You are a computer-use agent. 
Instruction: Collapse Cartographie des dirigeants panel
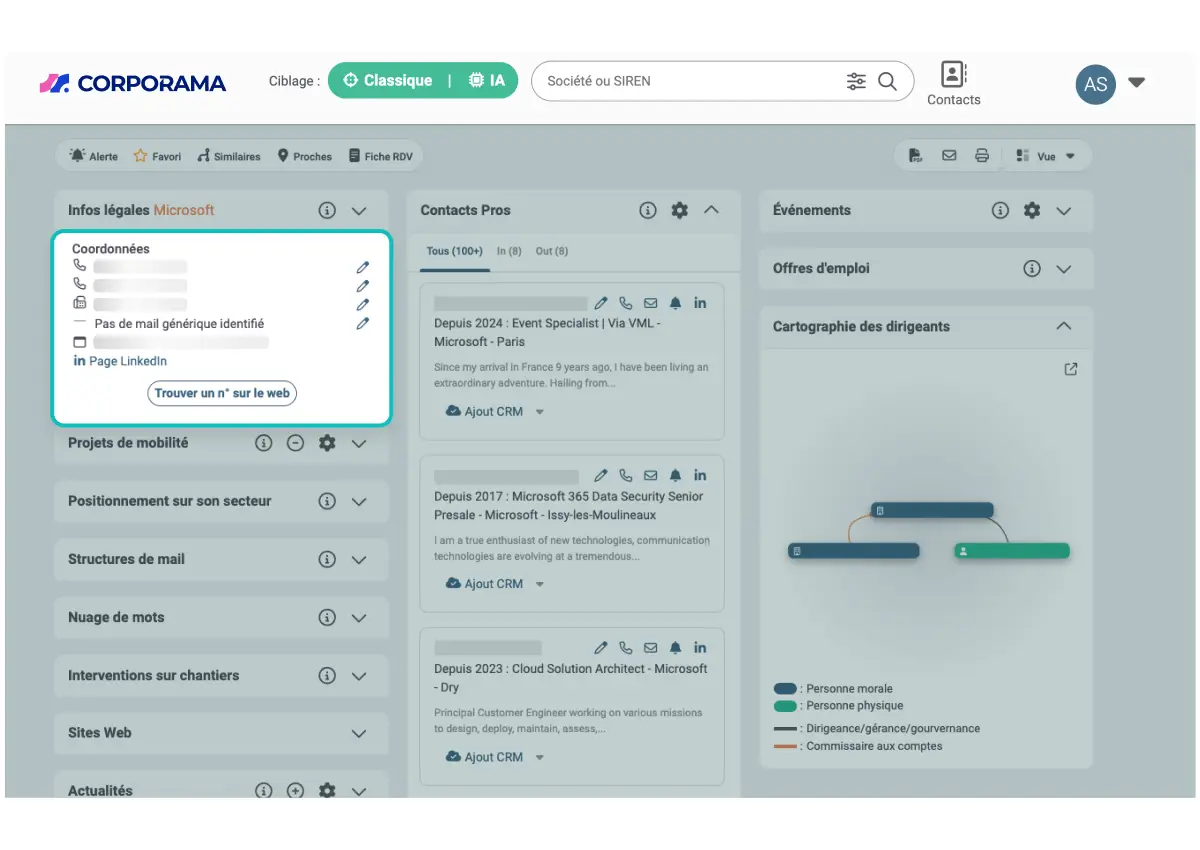coord(1064,326)
